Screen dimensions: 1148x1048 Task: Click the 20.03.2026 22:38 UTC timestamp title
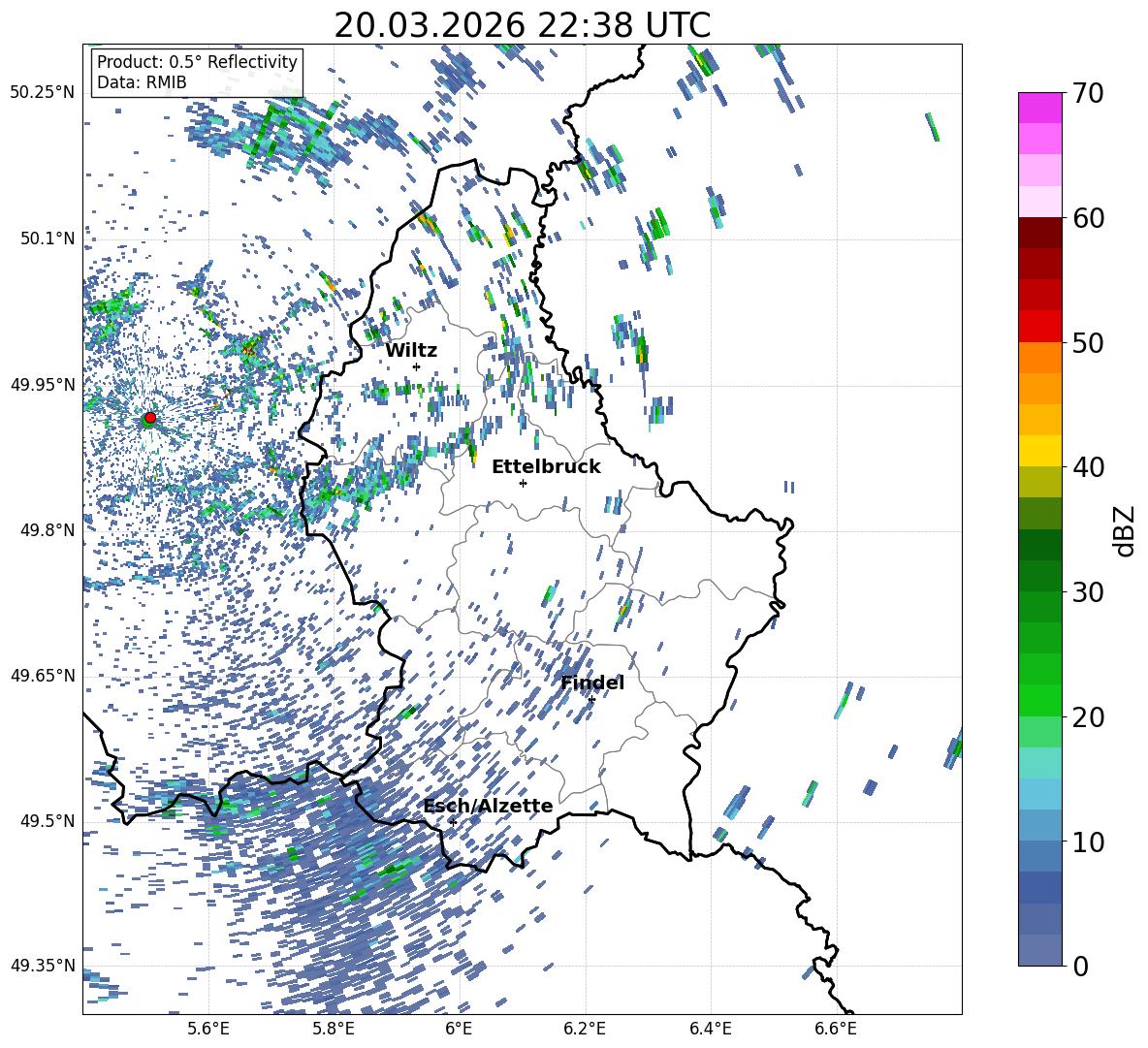[x=522, y=25]
